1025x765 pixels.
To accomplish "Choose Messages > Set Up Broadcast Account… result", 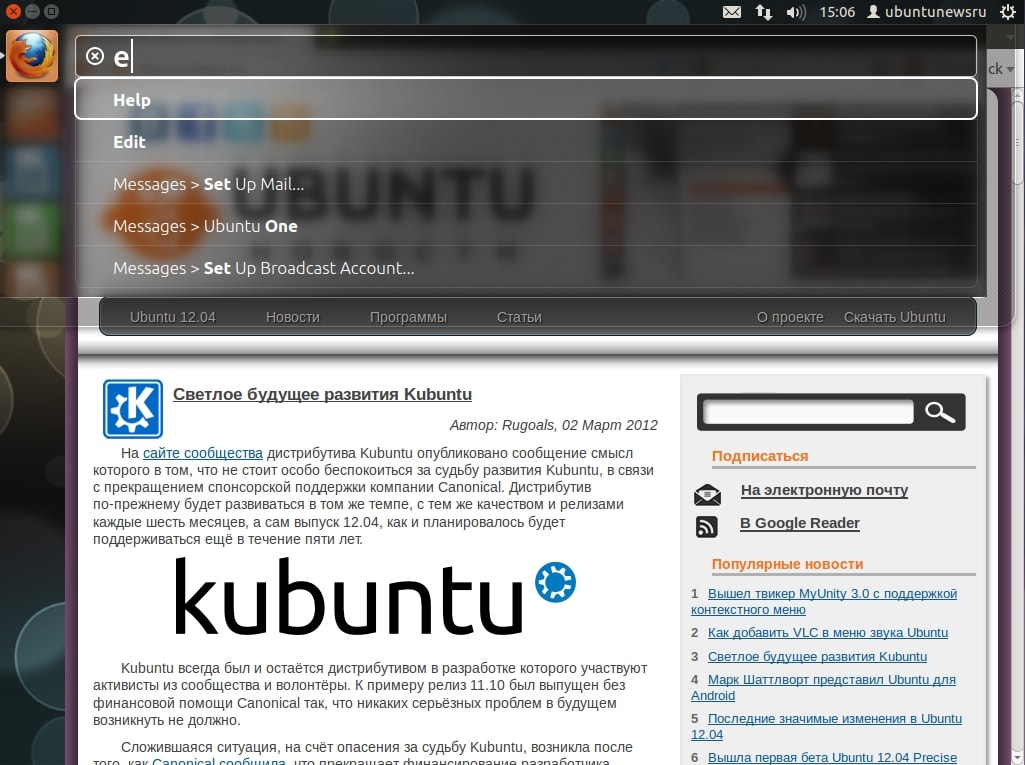I will [526, 267].
